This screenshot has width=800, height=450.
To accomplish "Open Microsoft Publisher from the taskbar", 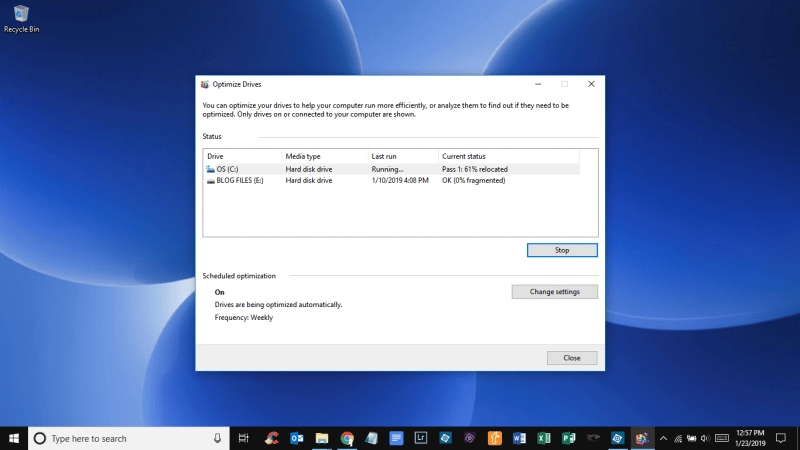I will point(569,438).
